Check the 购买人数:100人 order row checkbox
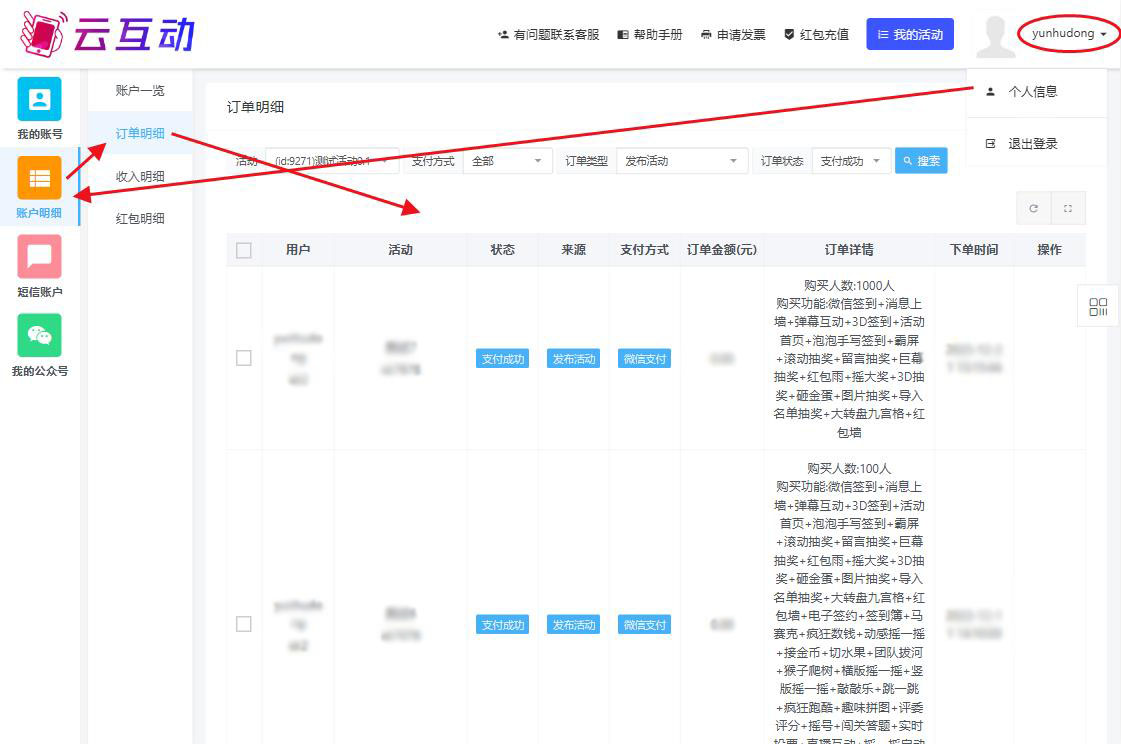 [244, 624]
